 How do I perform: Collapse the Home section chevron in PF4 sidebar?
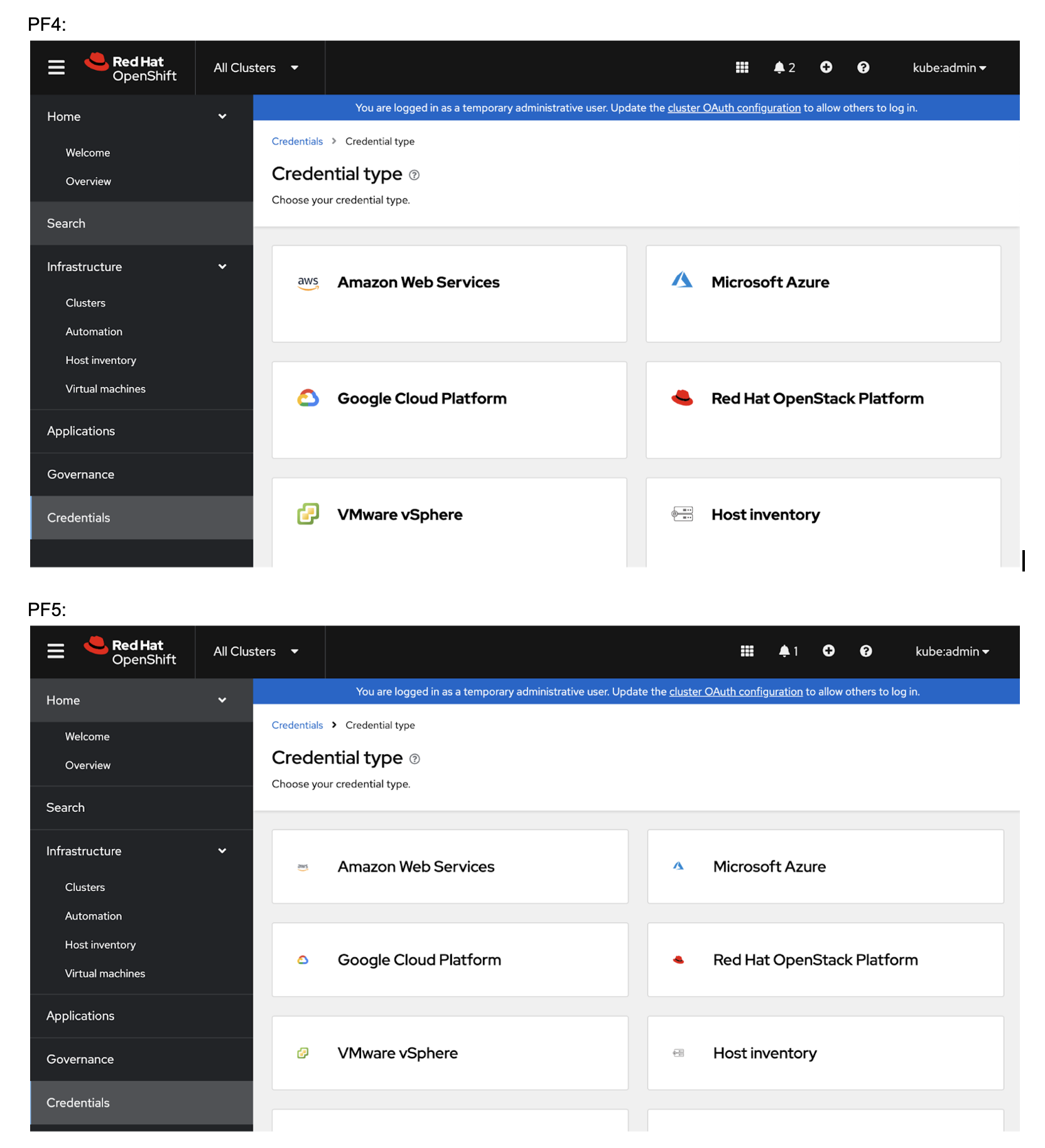[x=222, y=116]
